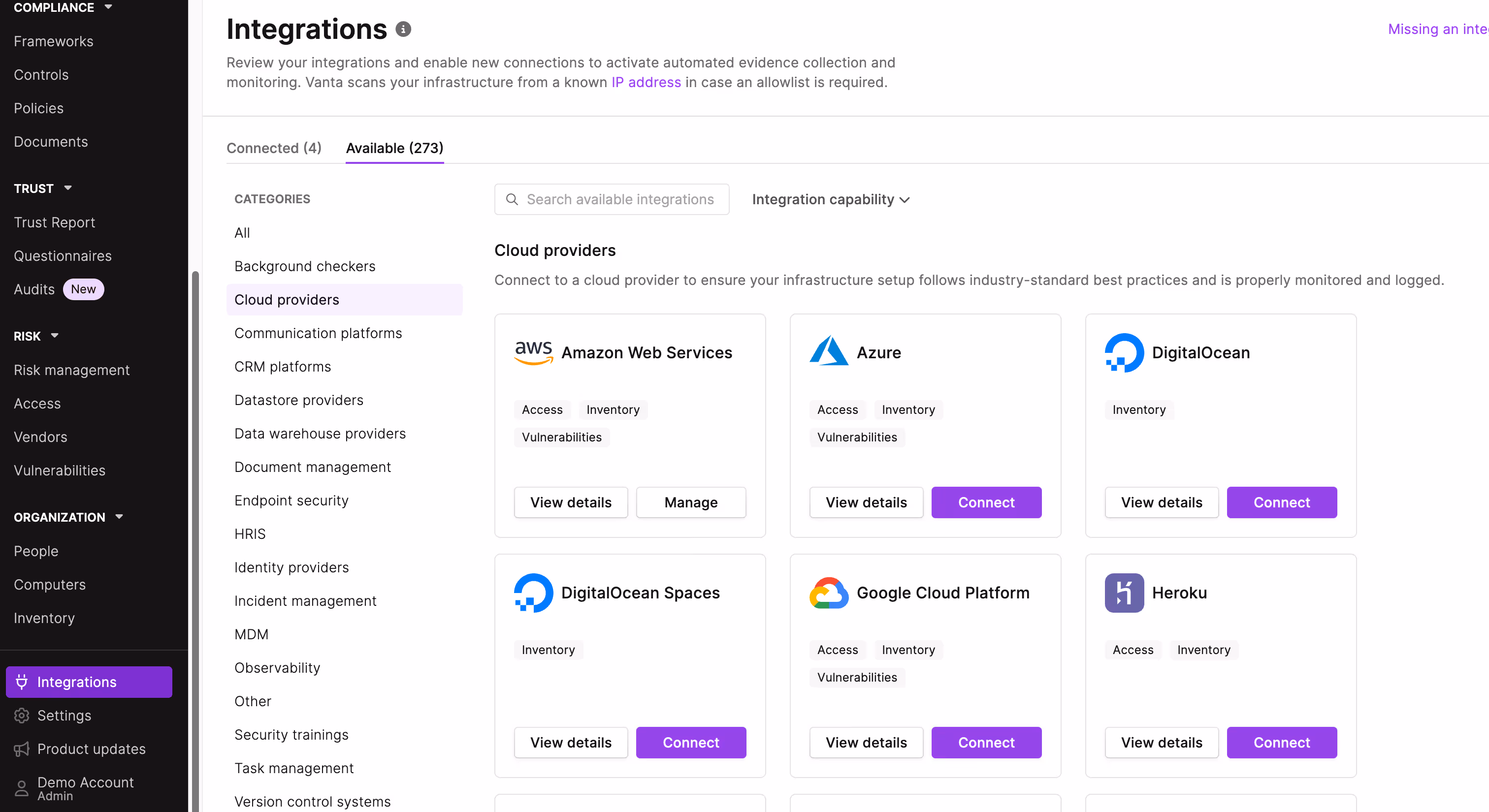Screen dimensions: 1489x812
Task: Collapse the ORGANIZATION sidebar section
Action: 119,517
